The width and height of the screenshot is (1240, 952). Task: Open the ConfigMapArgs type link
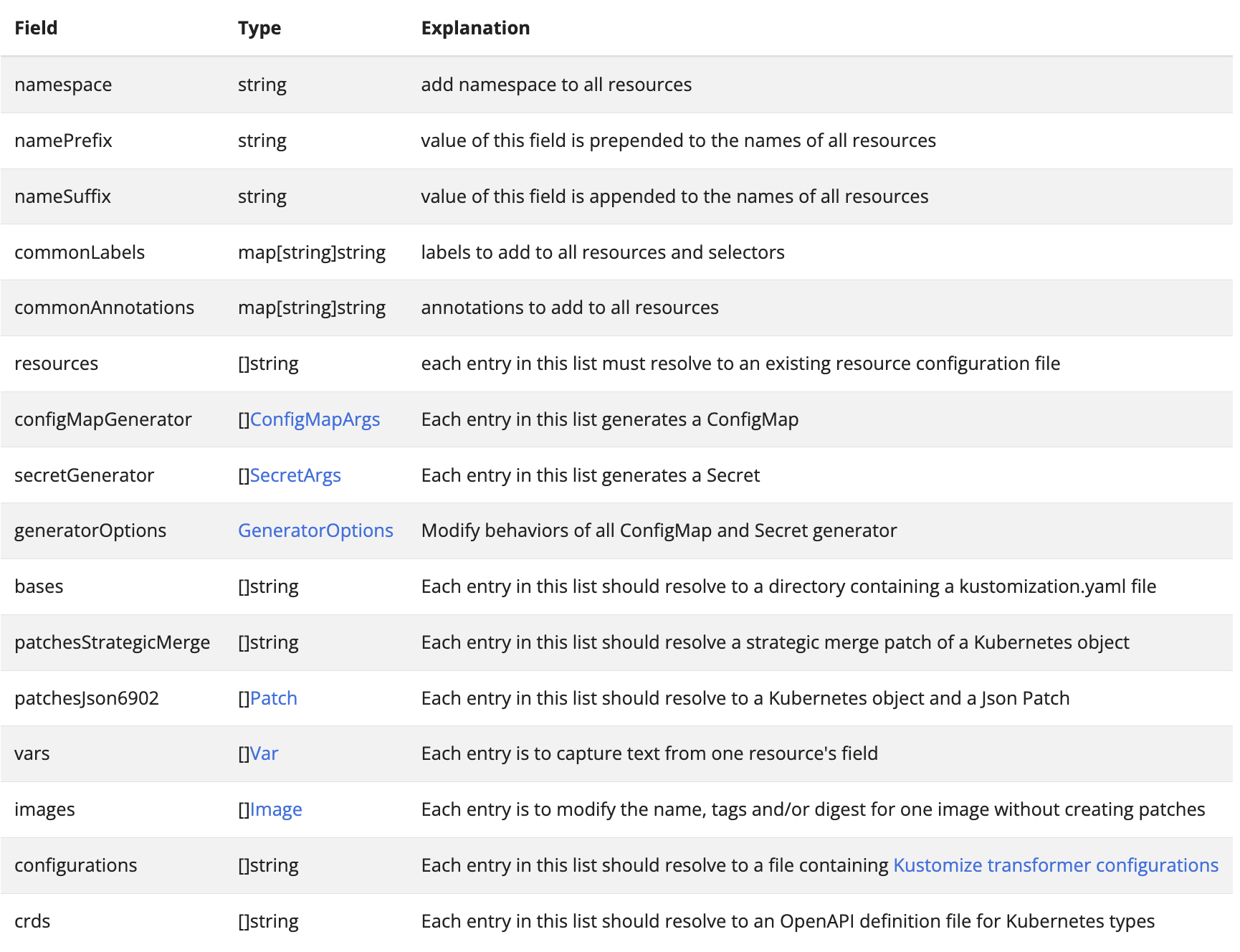(x=315, y=419)
